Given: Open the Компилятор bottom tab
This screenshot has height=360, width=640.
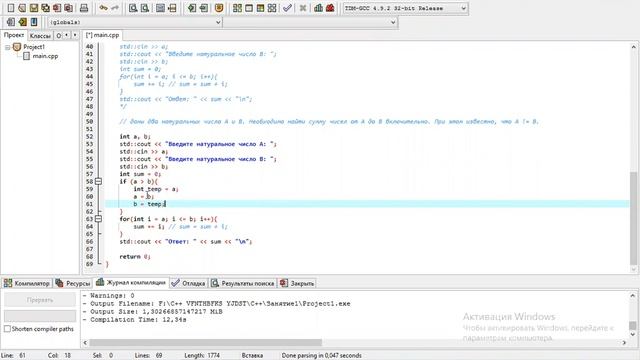Looking at the screenshot, I should (x=27, y=283).
